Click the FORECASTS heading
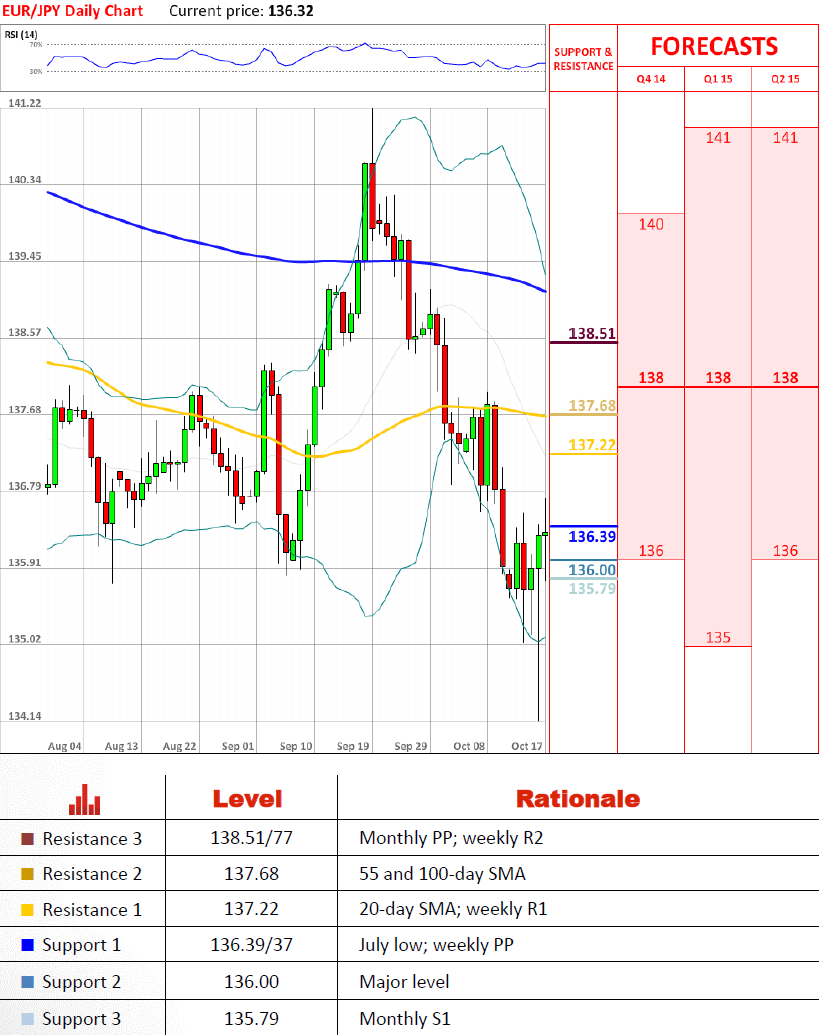 click(x=714, y=46)
